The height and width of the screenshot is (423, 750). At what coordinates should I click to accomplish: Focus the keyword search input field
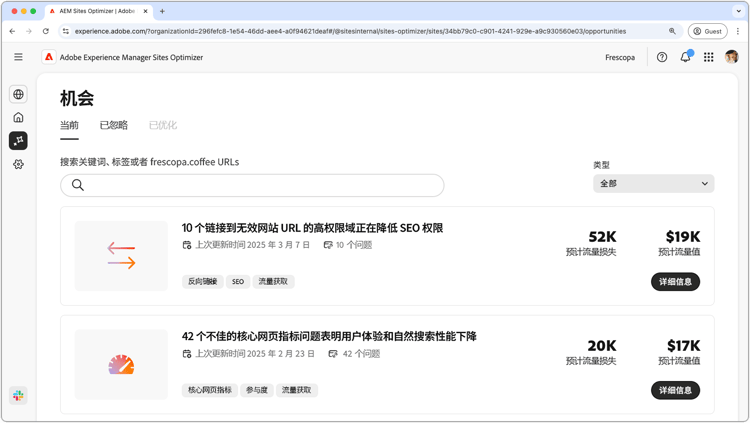tap(252, 185)
